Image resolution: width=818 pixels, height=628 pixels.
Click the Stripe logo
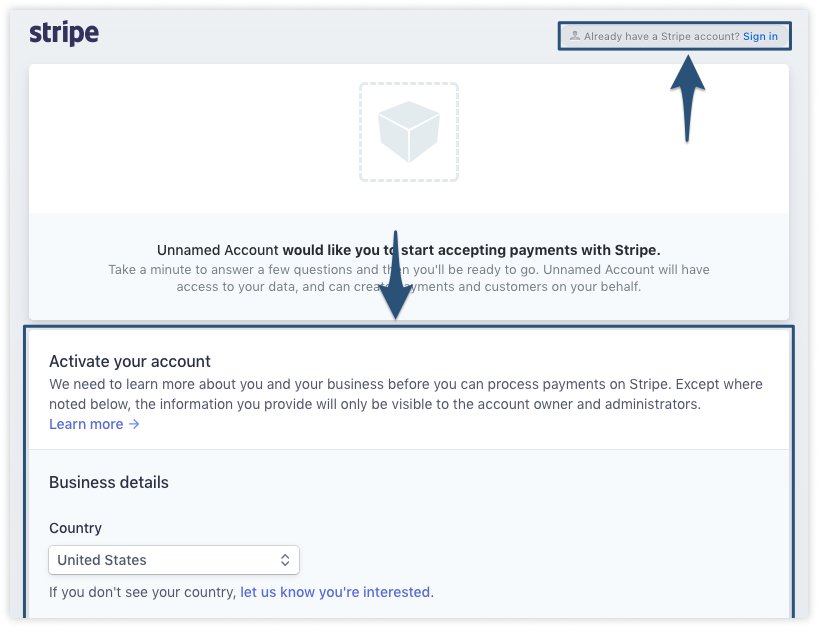(64, 33)
